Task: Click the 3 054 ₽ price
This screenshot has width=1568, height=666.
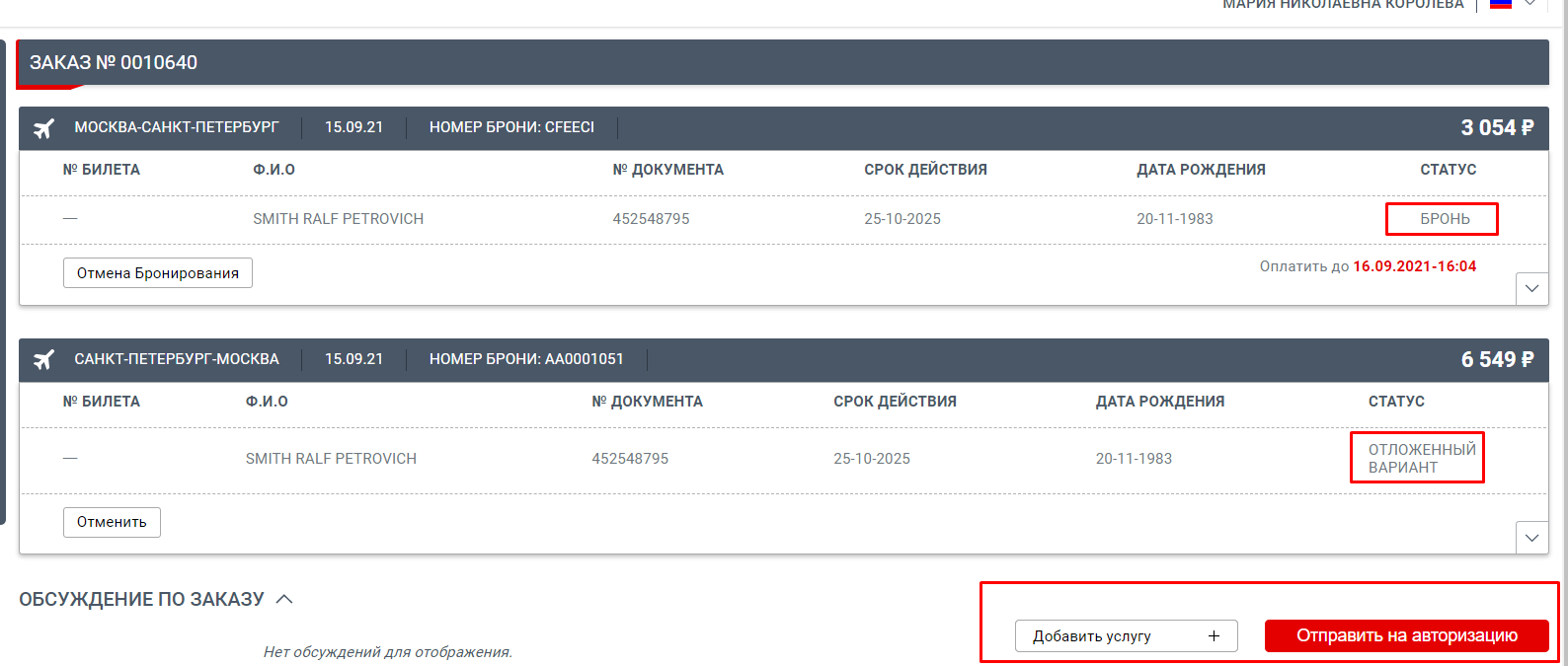Action: [1497, 128]
